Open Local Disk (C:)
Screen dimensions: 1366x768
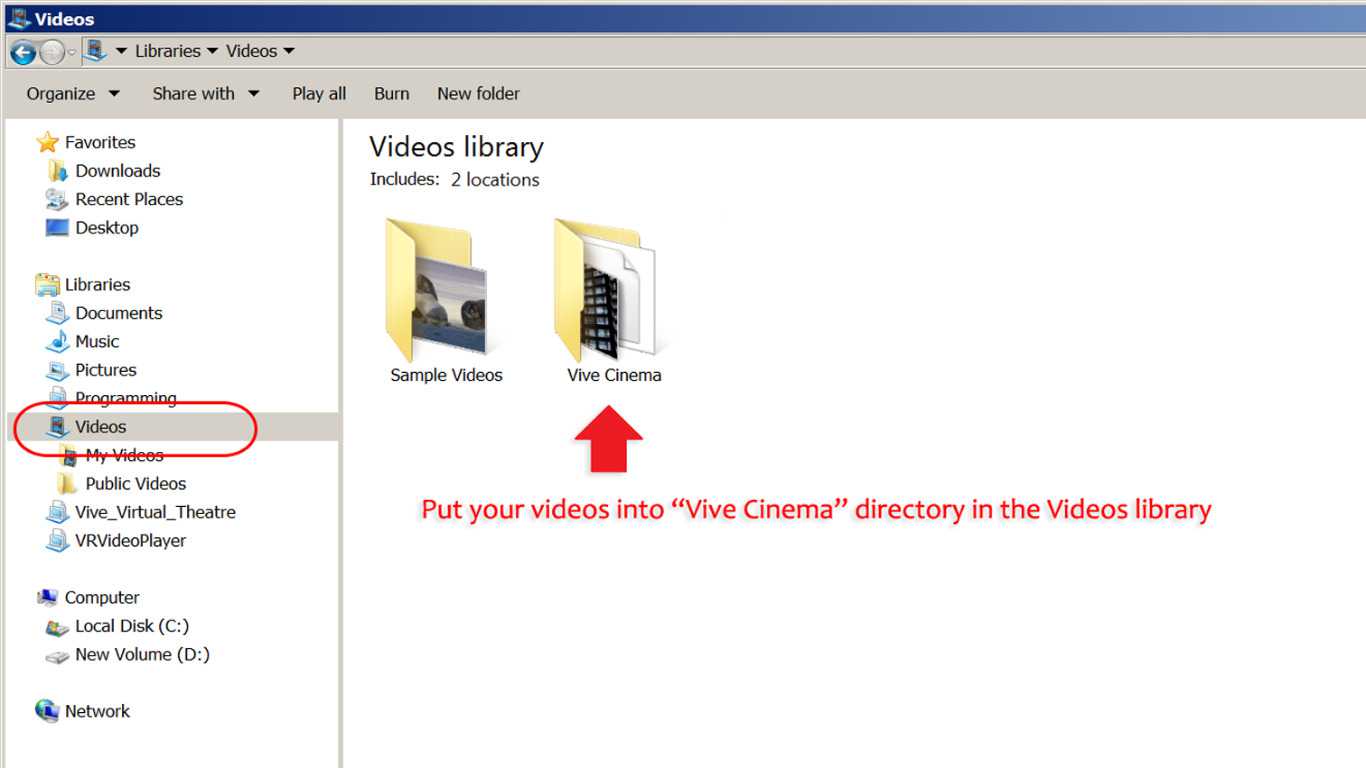coord(132,626)
